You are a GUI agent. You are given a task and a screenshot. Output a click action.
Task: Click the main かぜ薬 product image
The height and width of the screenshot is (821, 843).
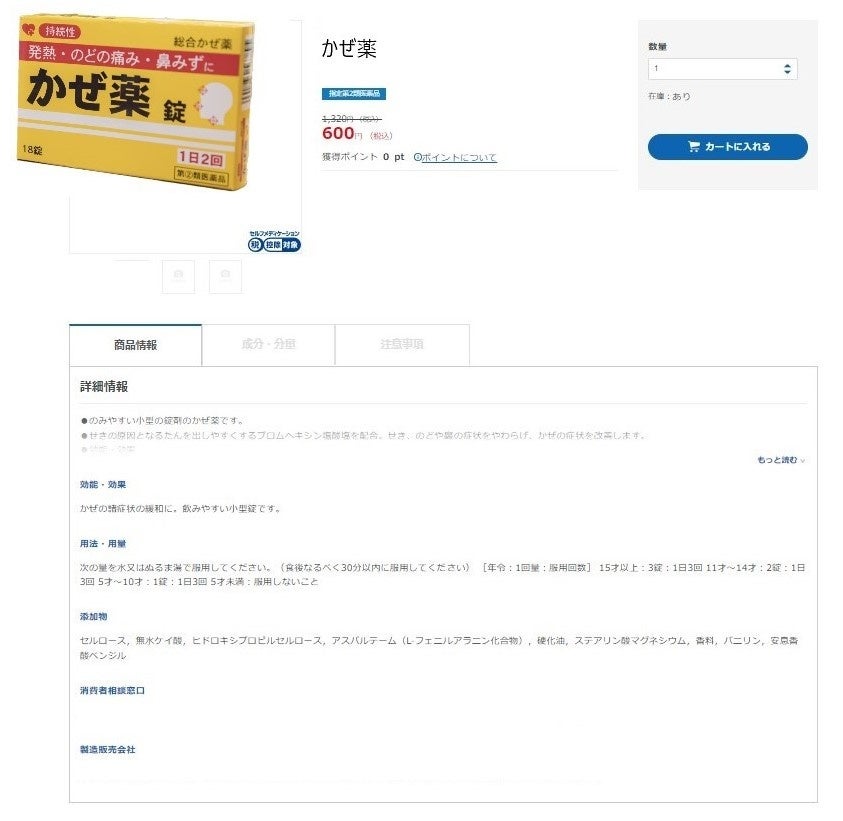[135, 102]
